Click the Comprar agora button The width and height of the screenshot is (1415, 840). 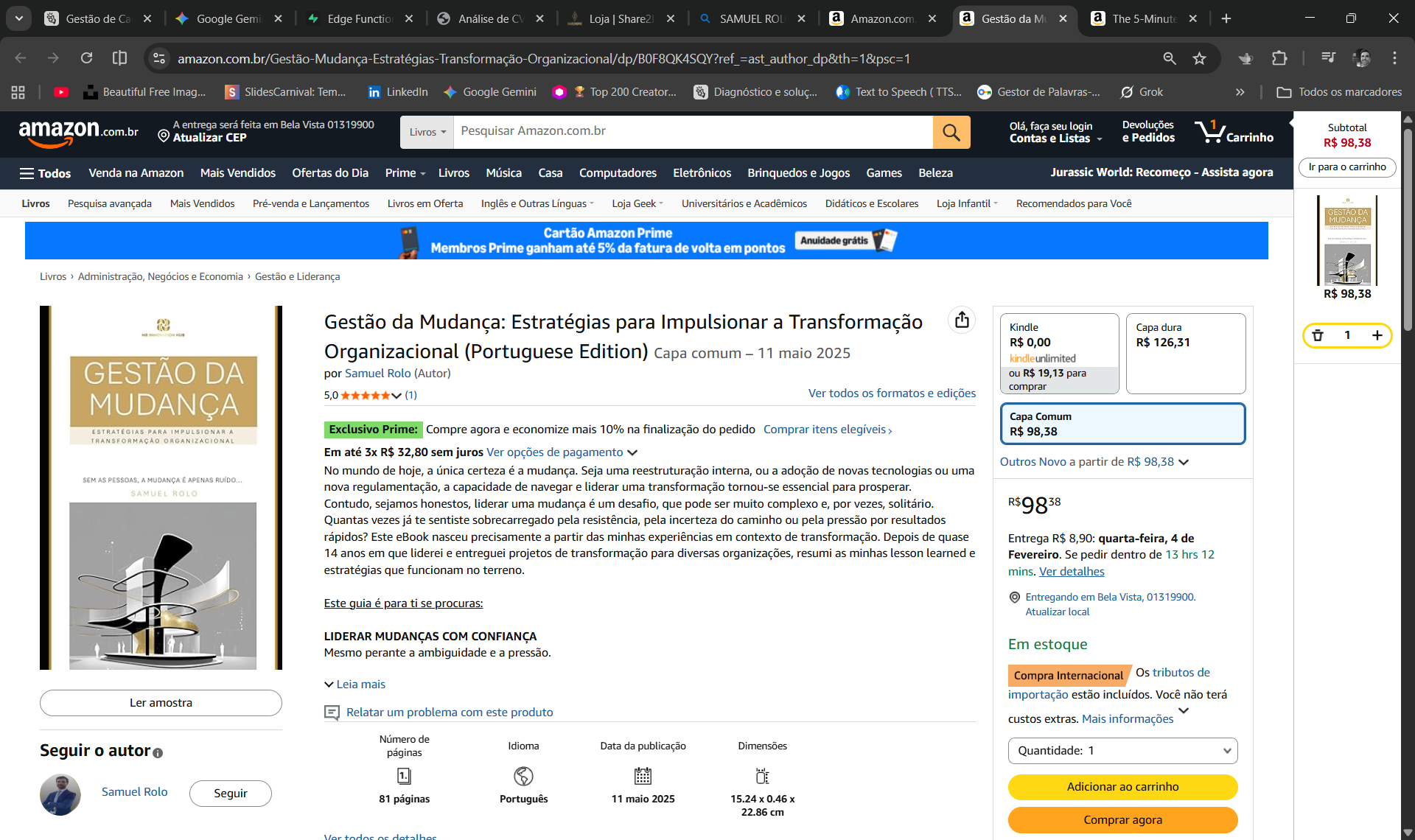[x=1121, y=819]
